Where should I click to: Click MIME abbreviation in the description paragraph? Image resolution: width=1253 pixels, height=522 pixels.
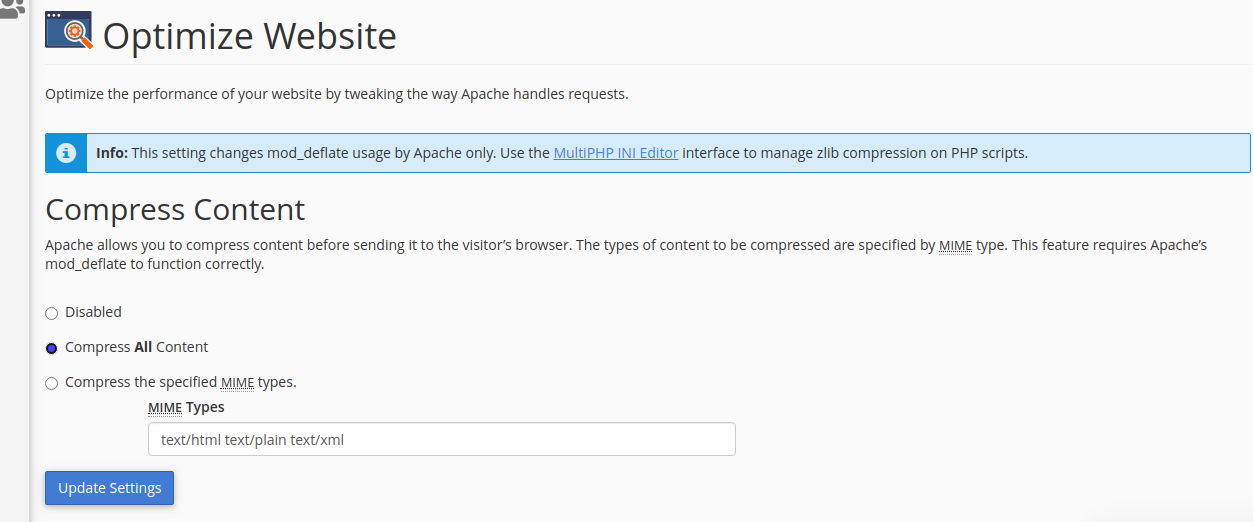coord(955,245)
